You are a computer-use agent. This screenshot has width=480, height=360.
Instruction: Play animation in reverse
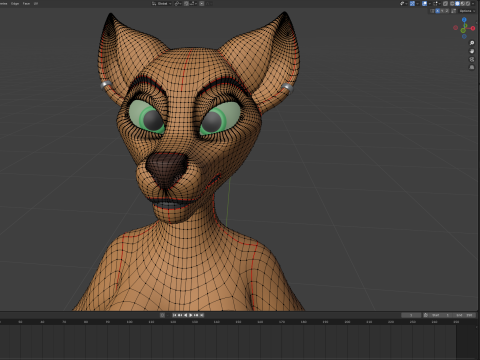(x=186, y=315)
